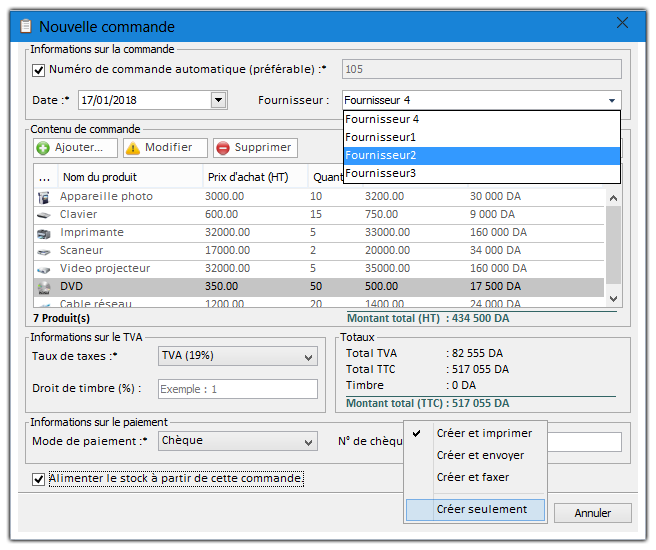Open the Mode de paiement dropdown
The image size is (656, 550).
tap(308, 441)
